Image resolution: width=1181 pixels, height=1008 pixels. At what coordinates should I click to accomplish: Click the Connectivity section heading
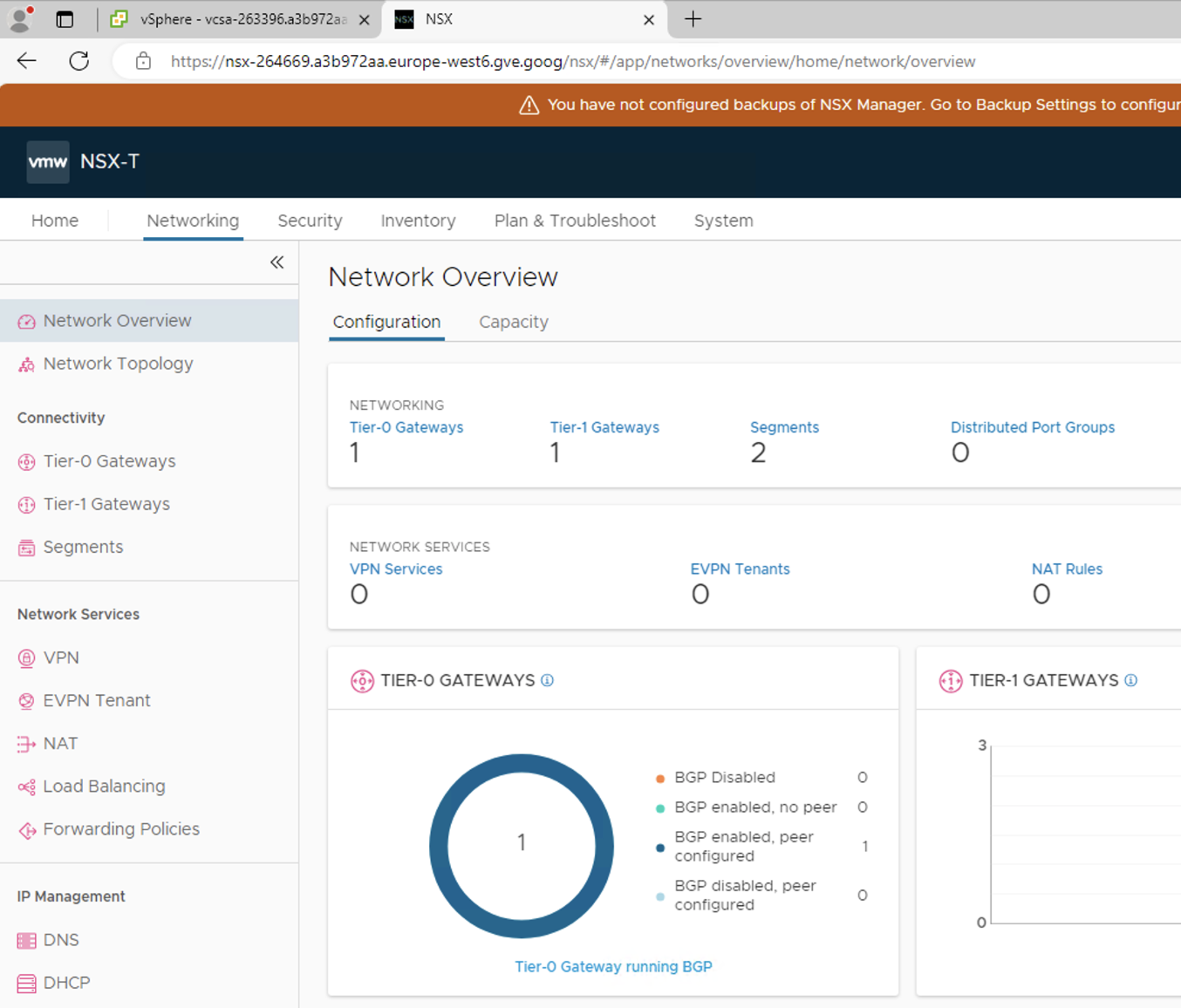click(x=61, y=418)
